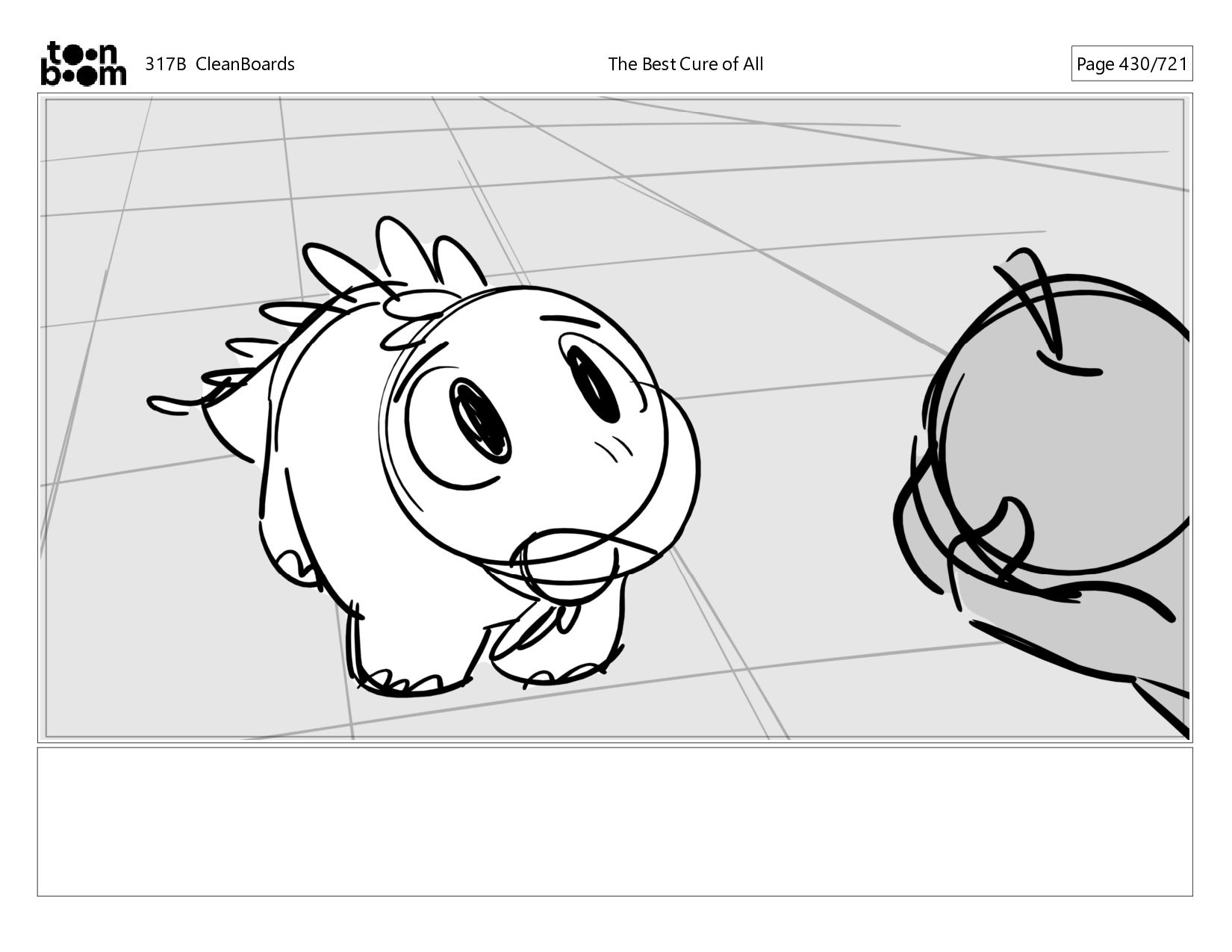Click the 'Page 430/721' page indicator

coord(1131,64)
